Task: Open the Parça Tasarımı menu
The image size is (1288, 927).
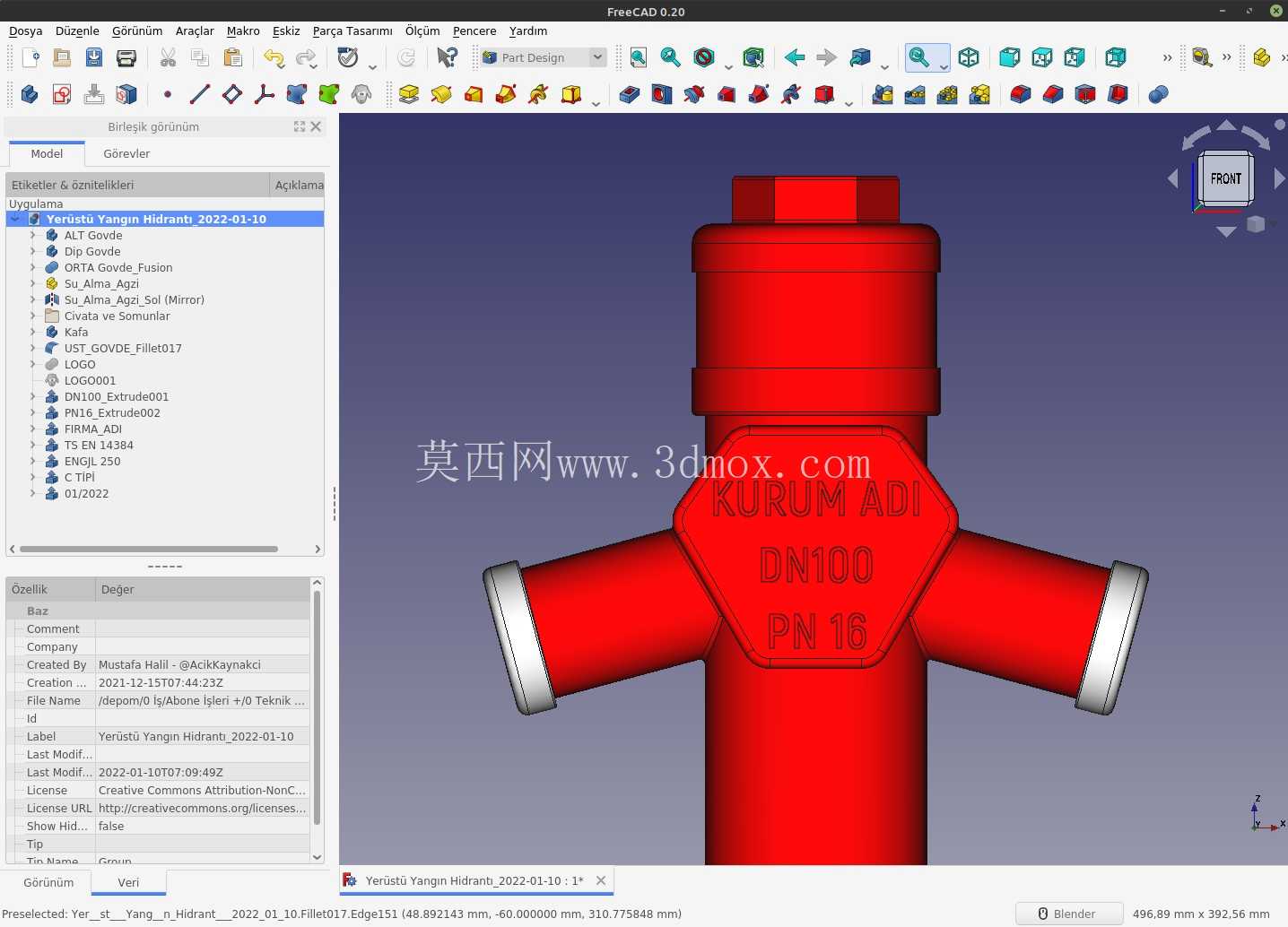Action: click(x=352, y=30)
